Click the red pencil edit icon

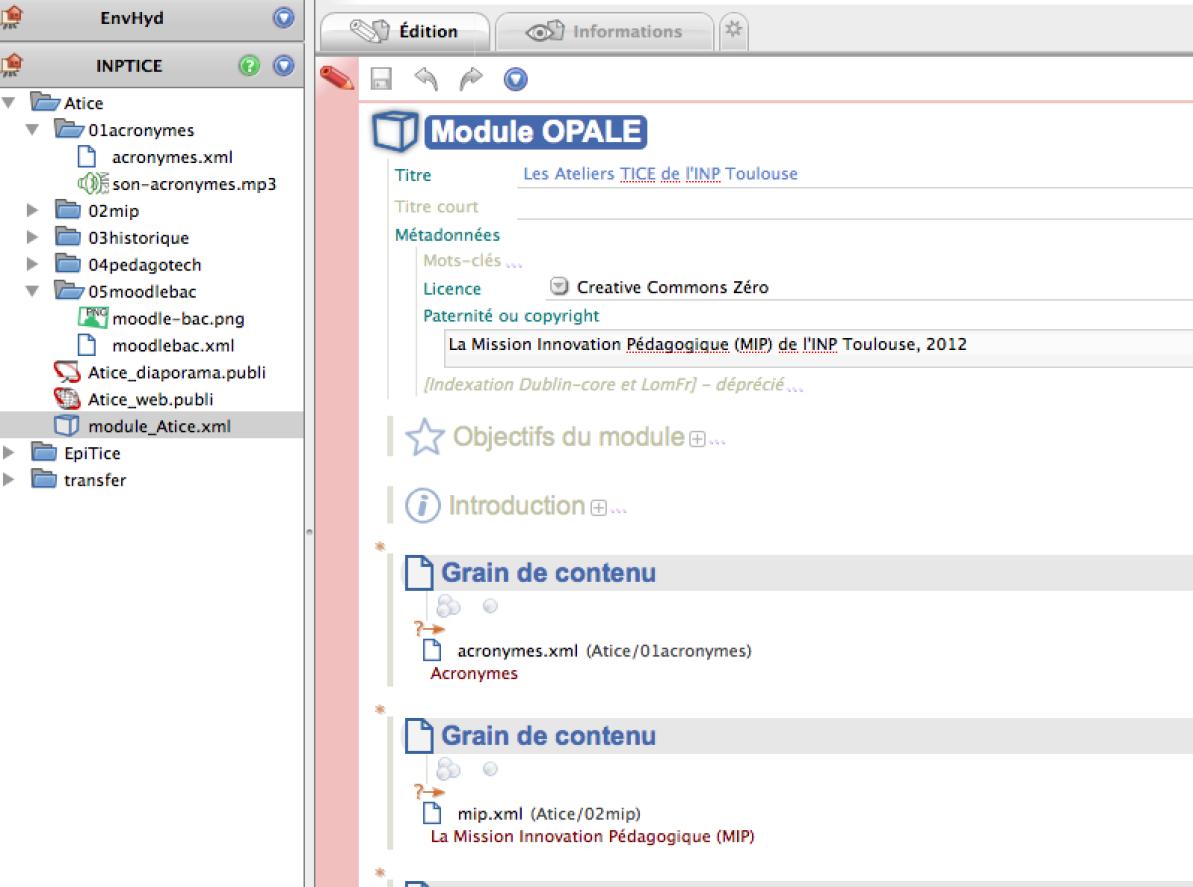point(337,77)
